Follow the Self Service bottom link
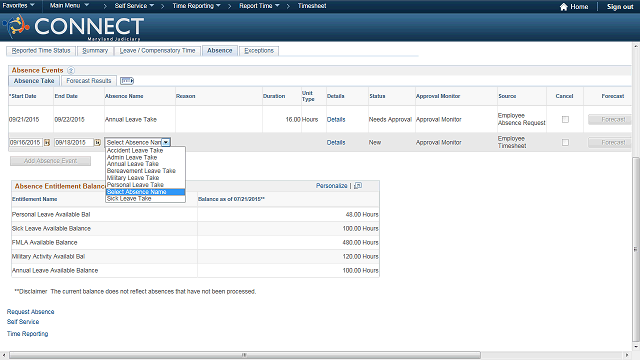 pyautogui.click(x=23, y=322)
